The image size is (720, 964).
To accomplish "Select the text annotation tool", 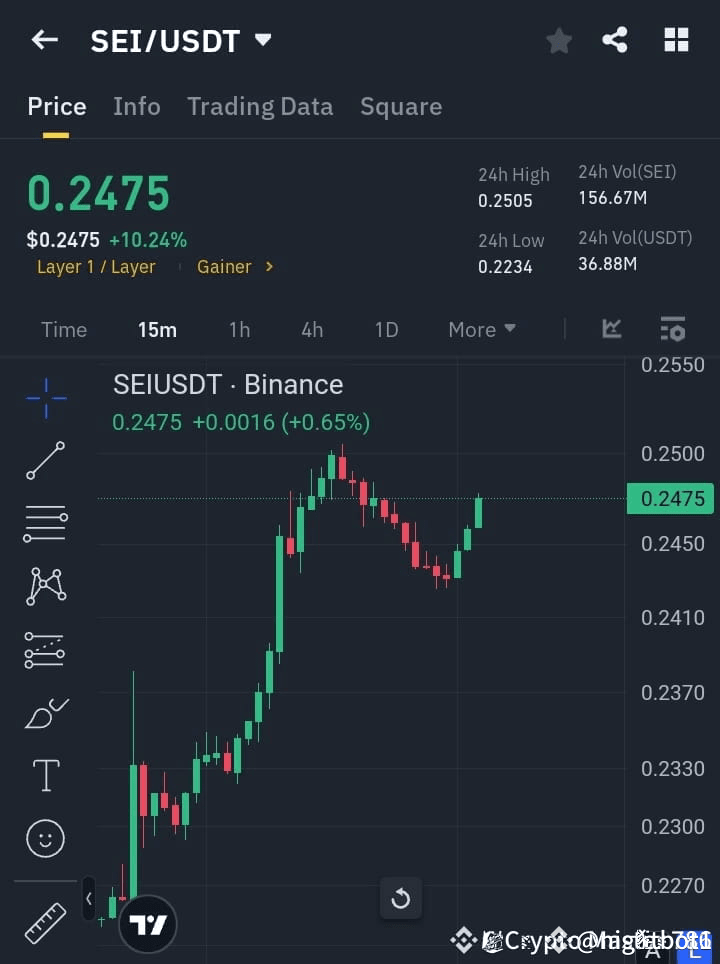I will [46, 775].
